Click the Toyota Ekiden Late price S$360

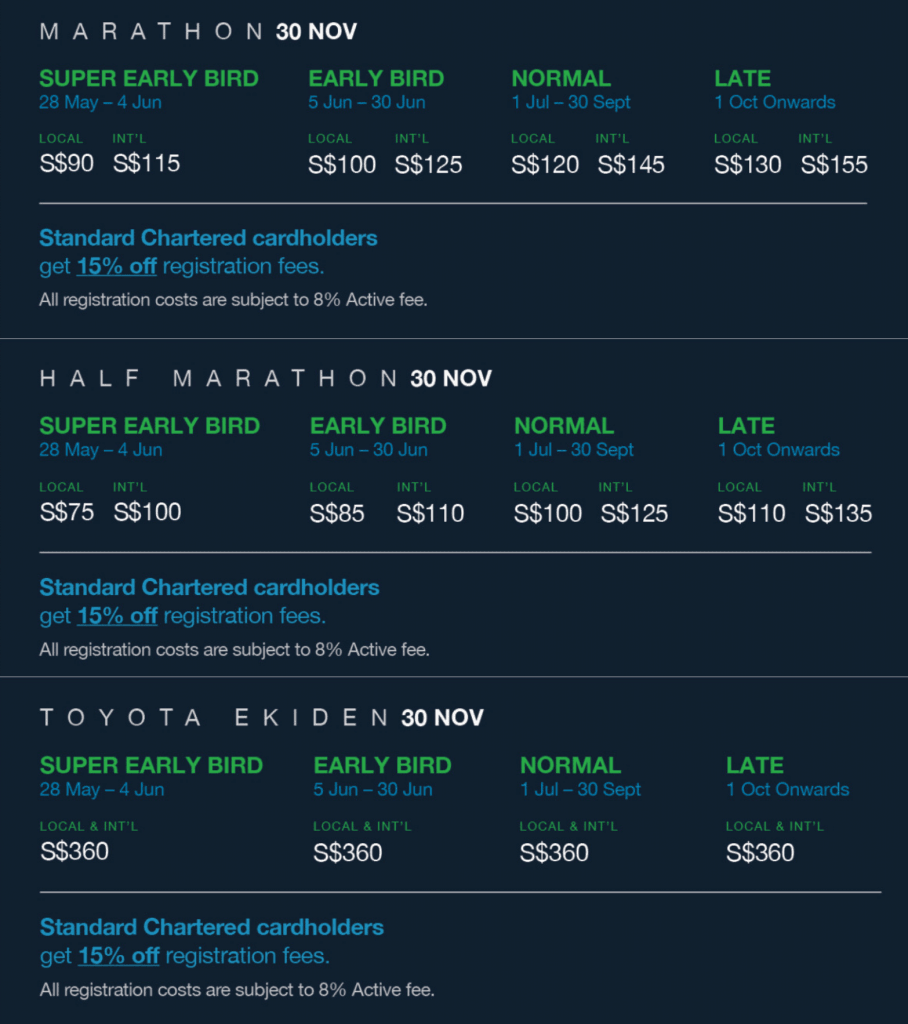click(760, 853)
